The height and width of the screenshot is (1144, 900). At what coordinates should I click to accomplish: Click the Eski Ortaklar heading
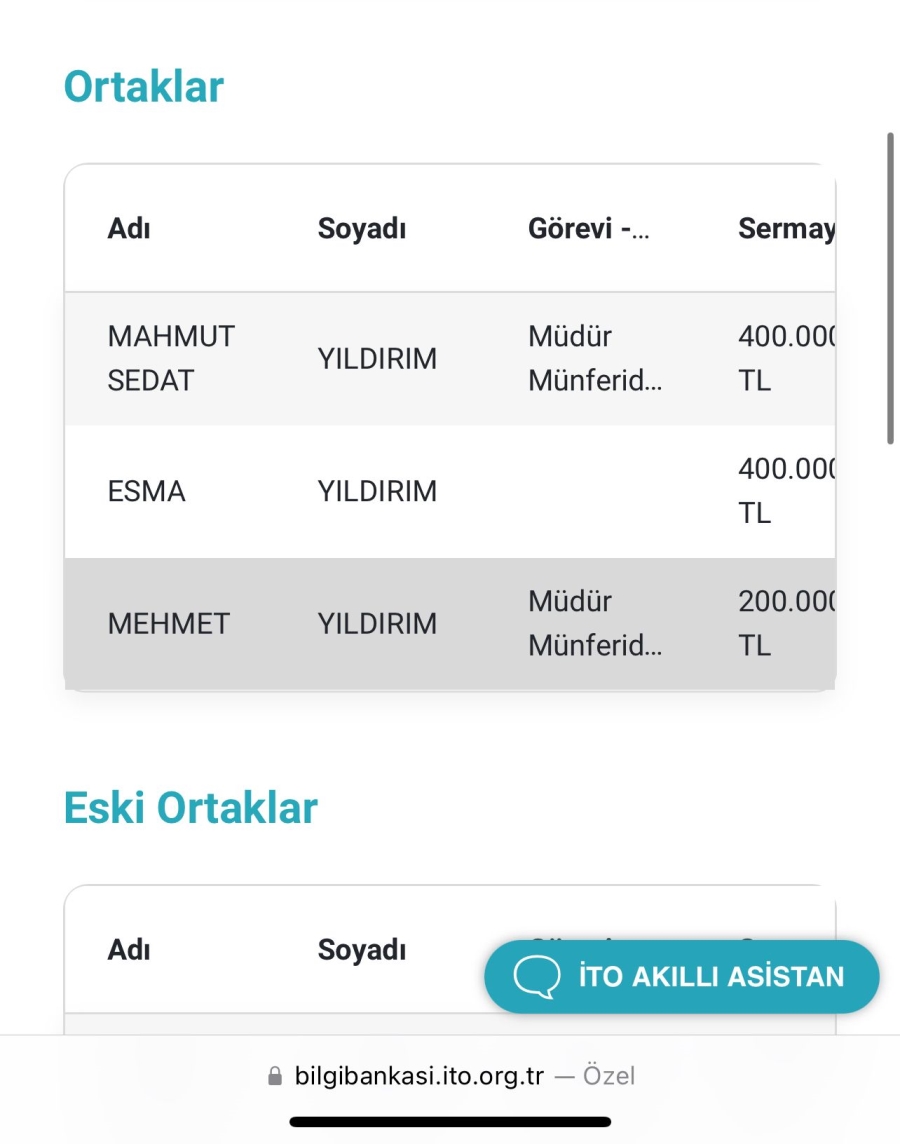pos(190,808)
